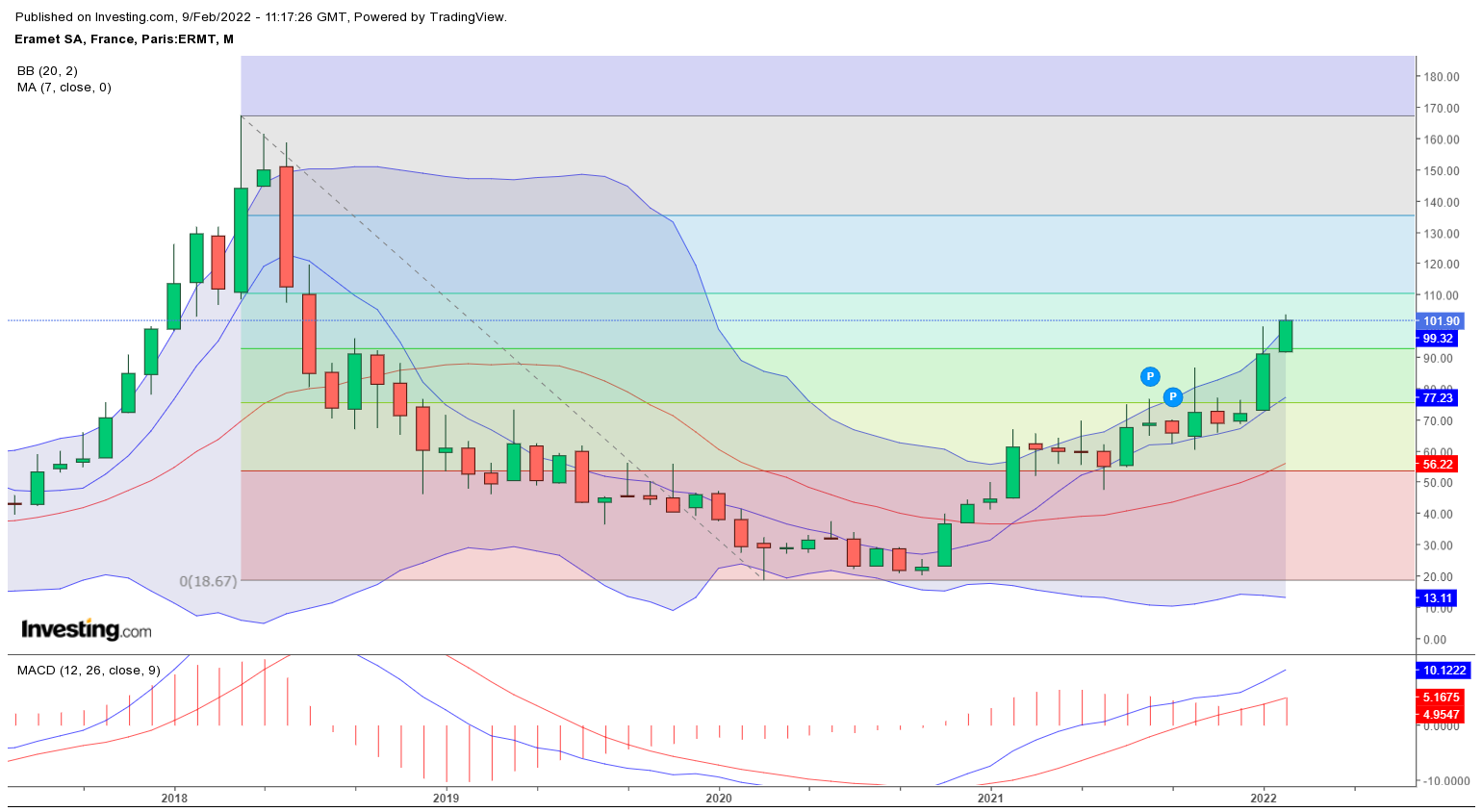1482x812 pixels.
Task: Click the 2018 time axis label
Action: click(174, 799)
